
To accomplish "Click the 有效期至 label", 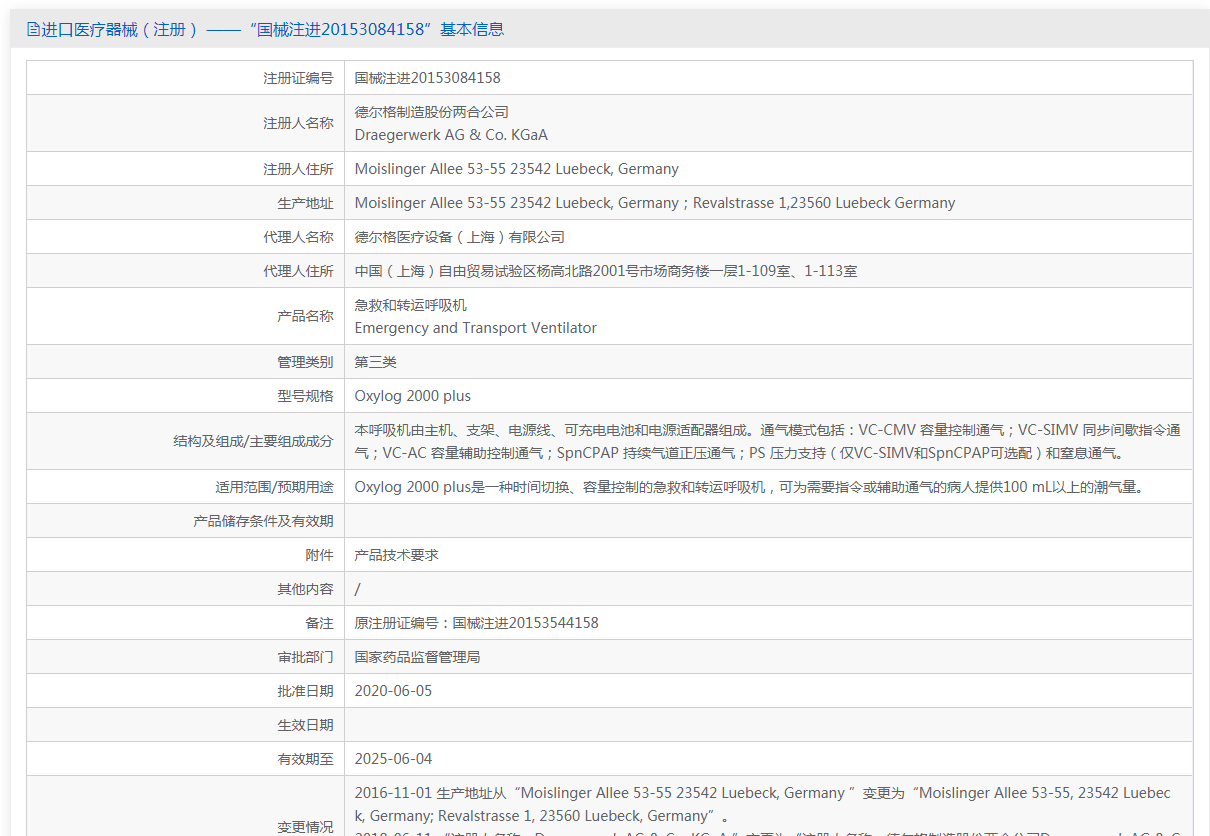I will click(306, 759).
